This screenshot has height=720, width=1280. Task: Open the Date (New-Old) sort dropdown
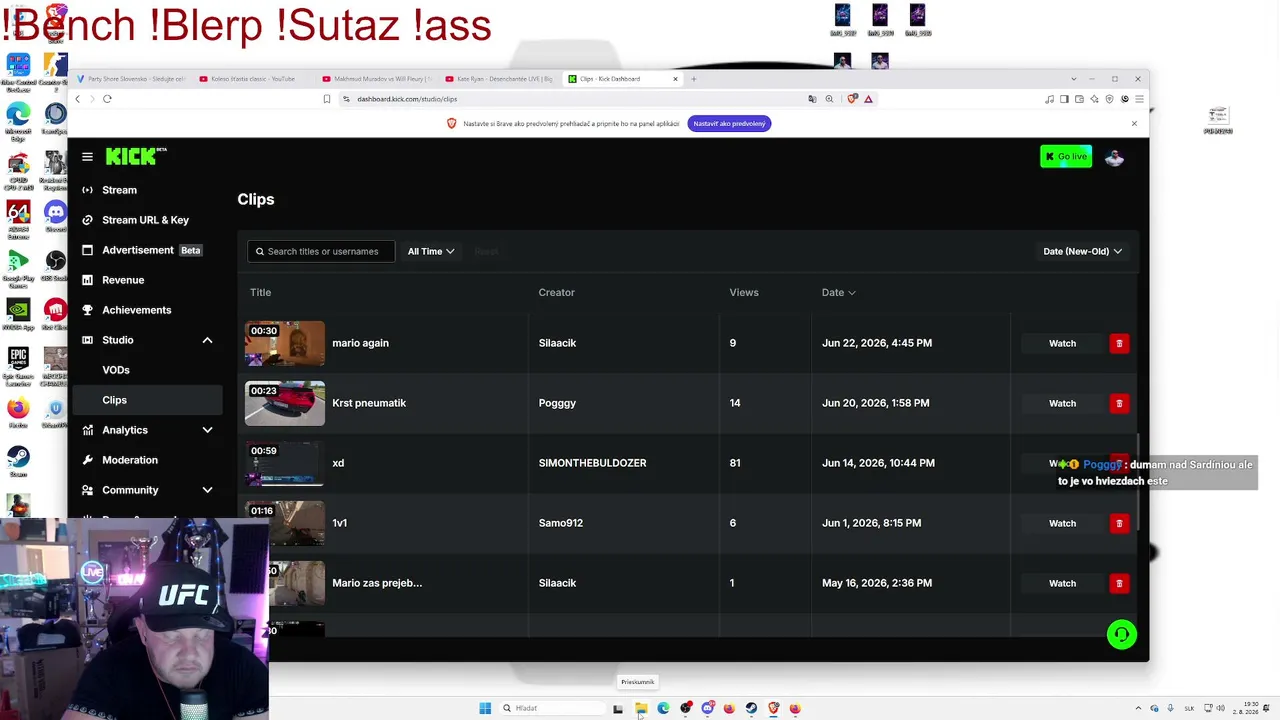pos(1082,251)
